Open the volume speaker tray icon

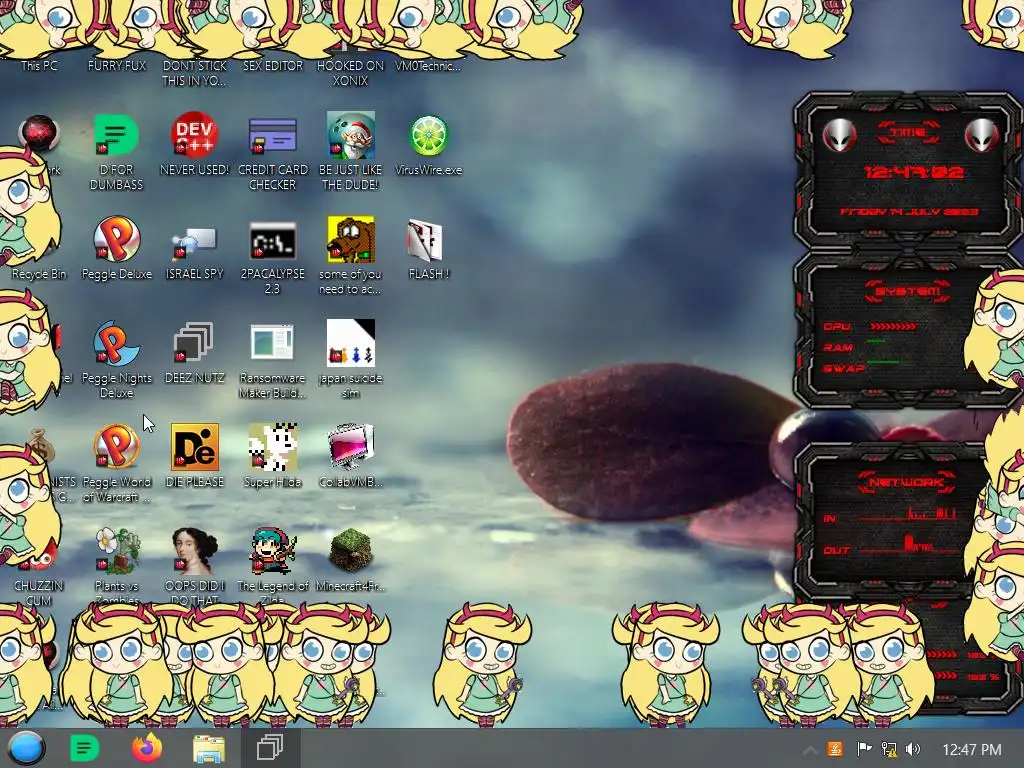coord(914,749)
